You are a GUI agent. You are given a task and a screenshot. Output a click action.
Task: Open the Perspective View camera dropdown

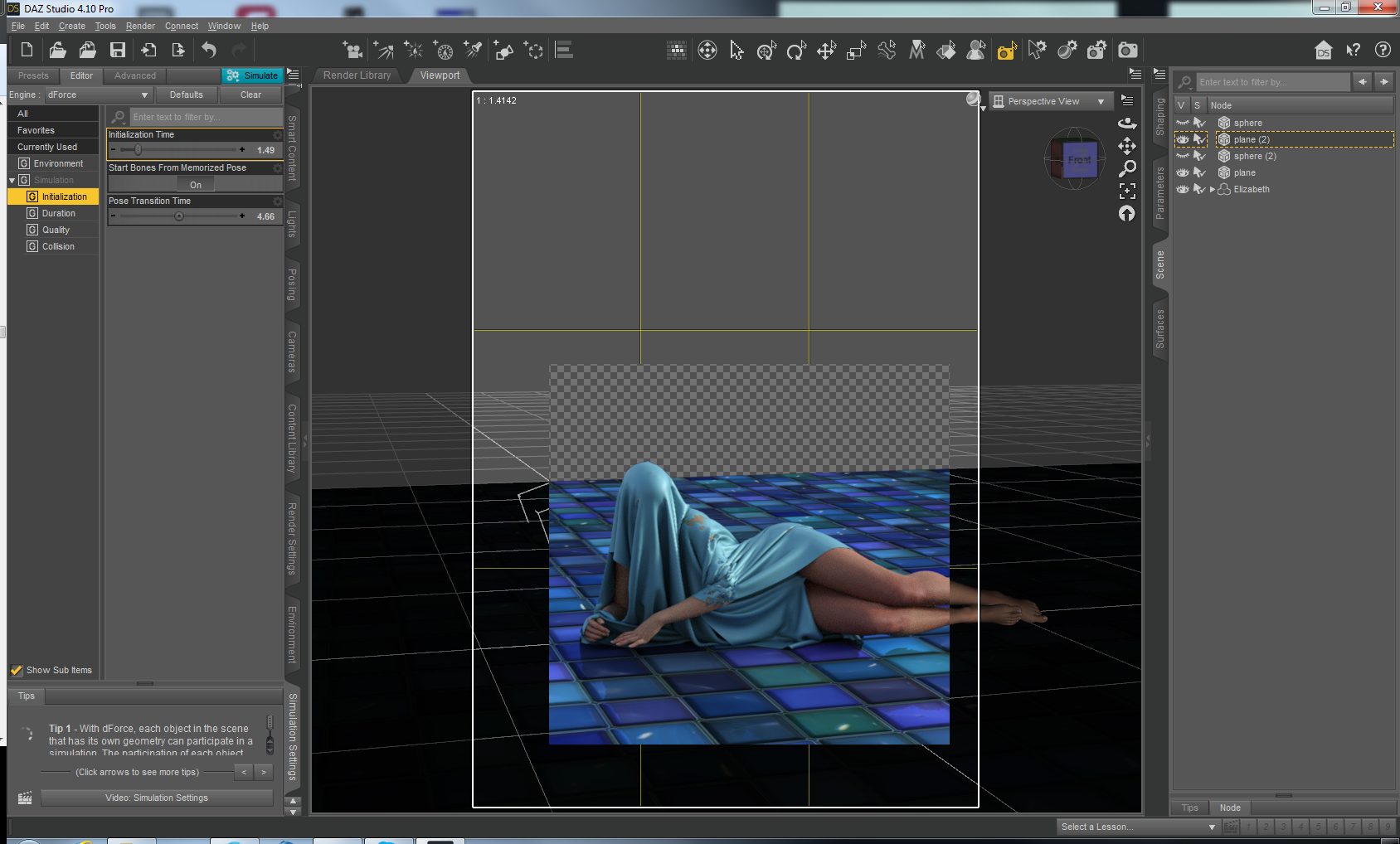[x=1051, y=101]
